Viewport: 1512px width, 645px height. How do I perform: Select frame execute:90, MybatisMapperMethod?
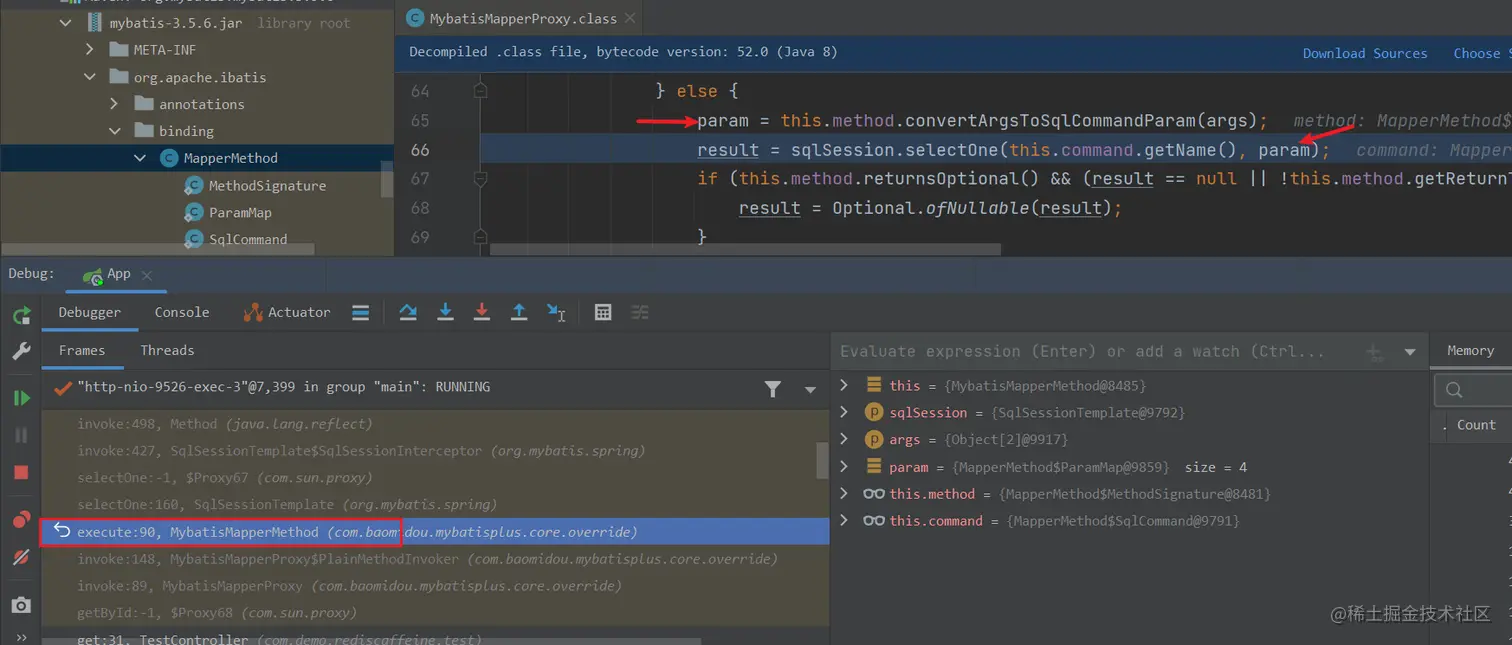click(435, 532)
